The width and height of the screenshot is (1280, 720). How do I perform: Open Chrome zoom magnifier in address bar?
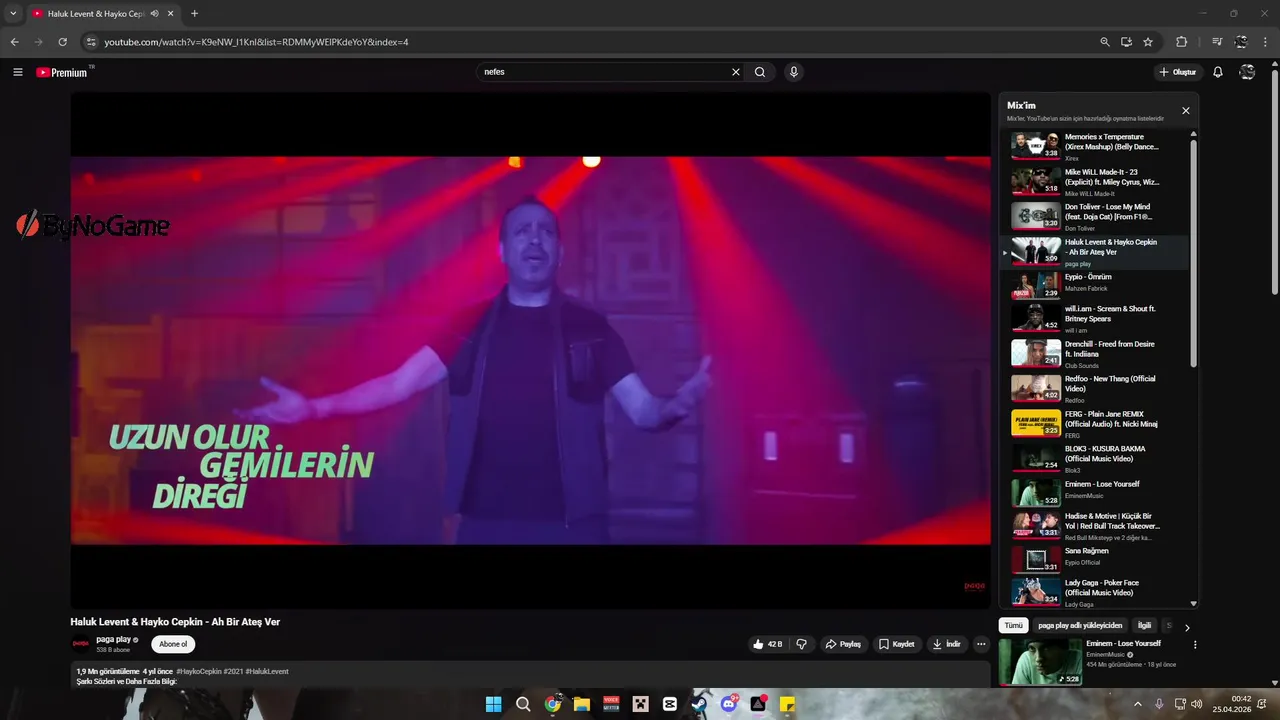click(1105, 42)
